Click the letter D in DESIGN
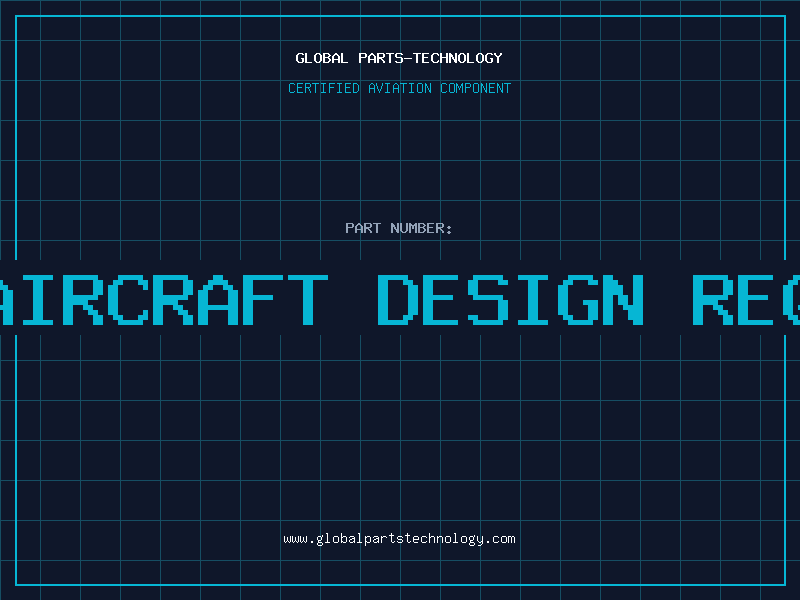The image size is (800, 600). pyautogui.click(x=397, y=299)
